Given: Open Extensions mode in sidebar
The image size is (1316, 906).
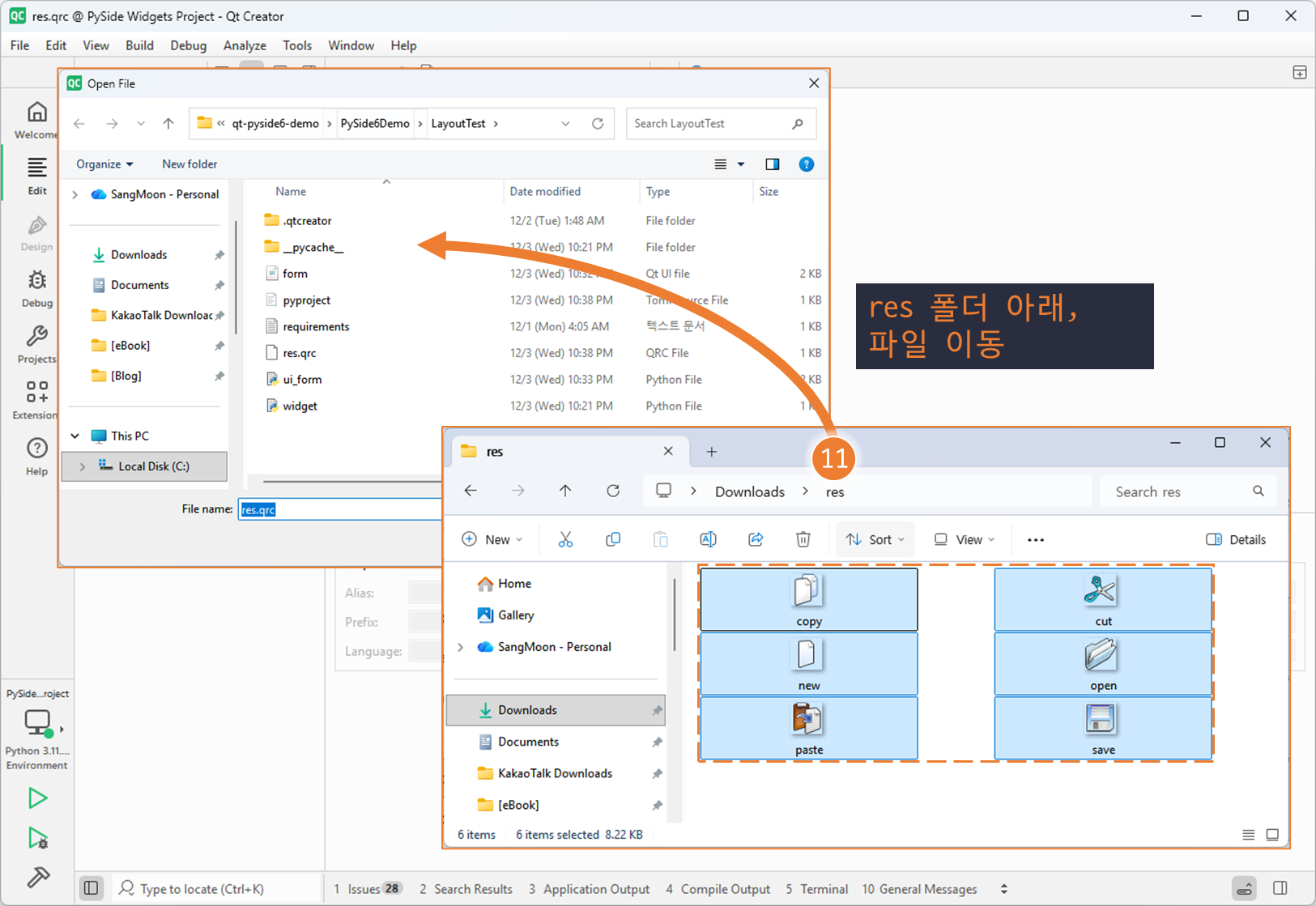Looking at the screenshot, I should pyautogui.click(x=37, y=401).
